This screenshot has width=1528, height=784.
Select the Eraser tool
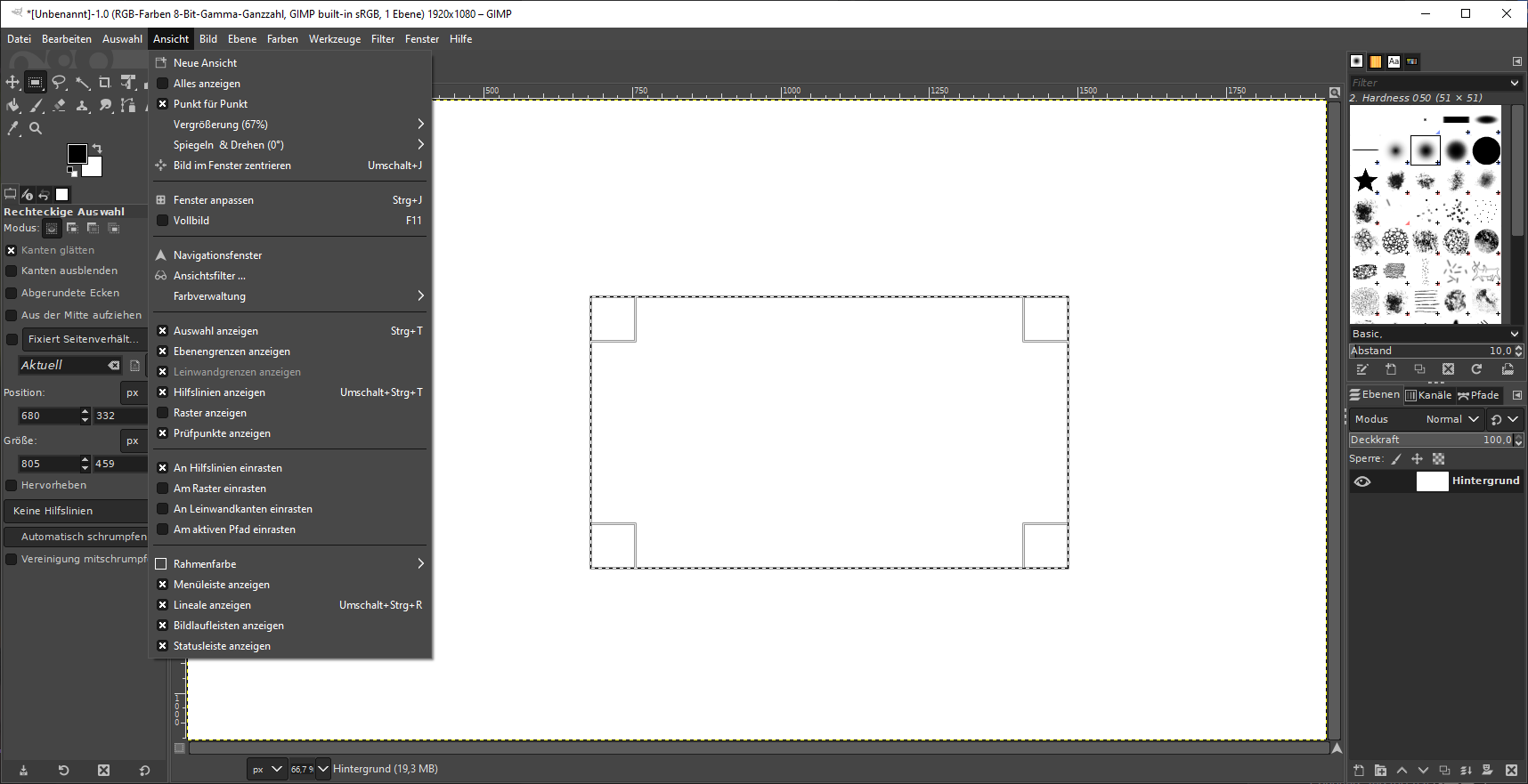coord(59,106)
